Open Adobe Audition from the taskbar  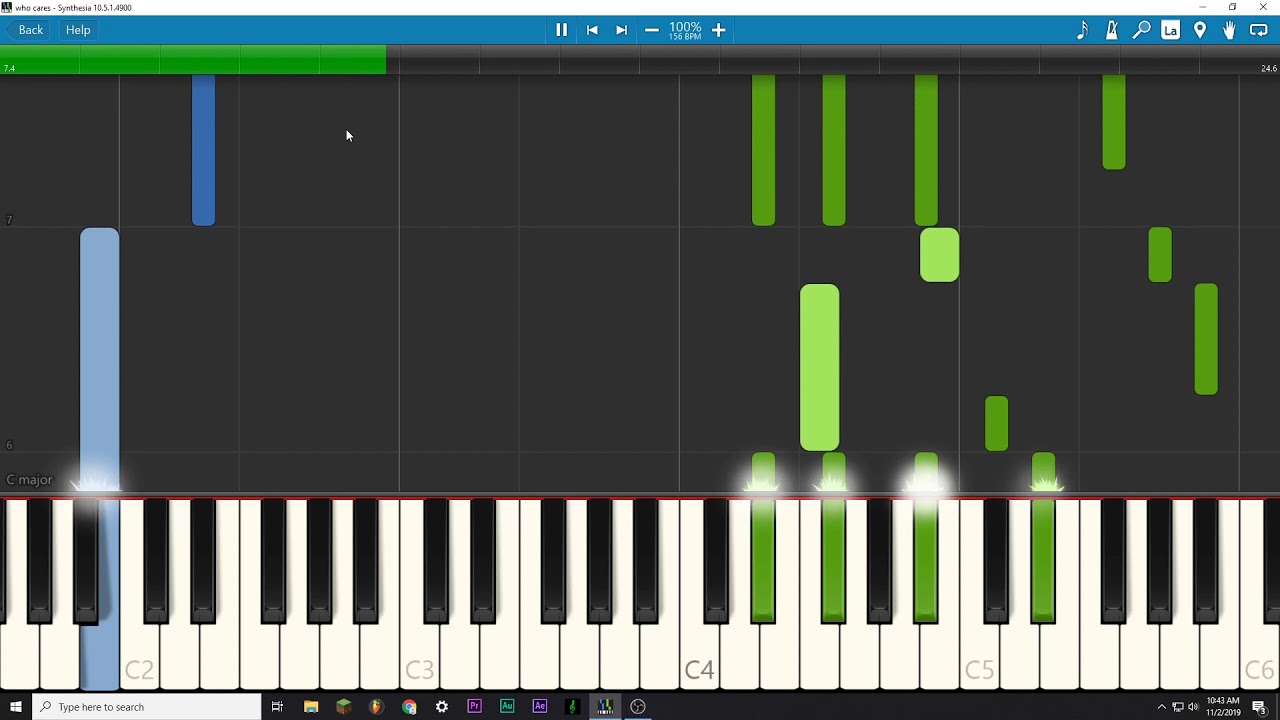[507, 707]
